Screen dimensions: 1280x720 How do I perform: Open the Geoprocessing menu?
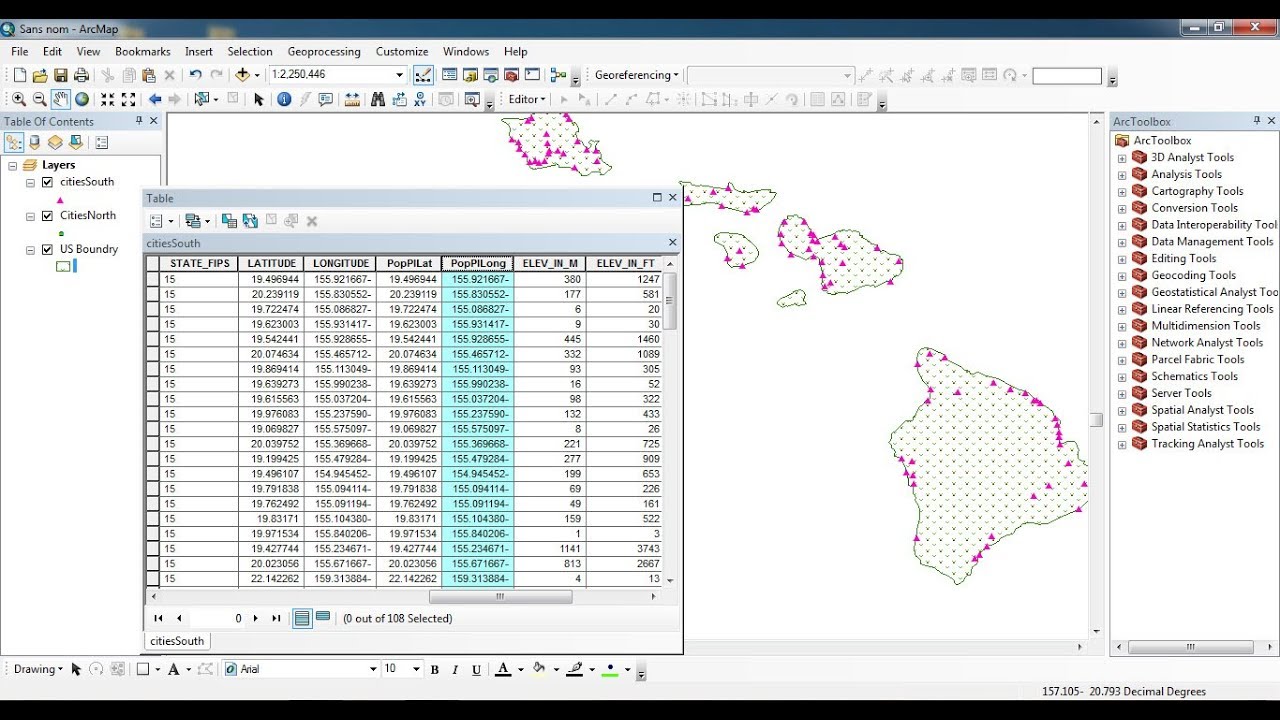(323, 51)
